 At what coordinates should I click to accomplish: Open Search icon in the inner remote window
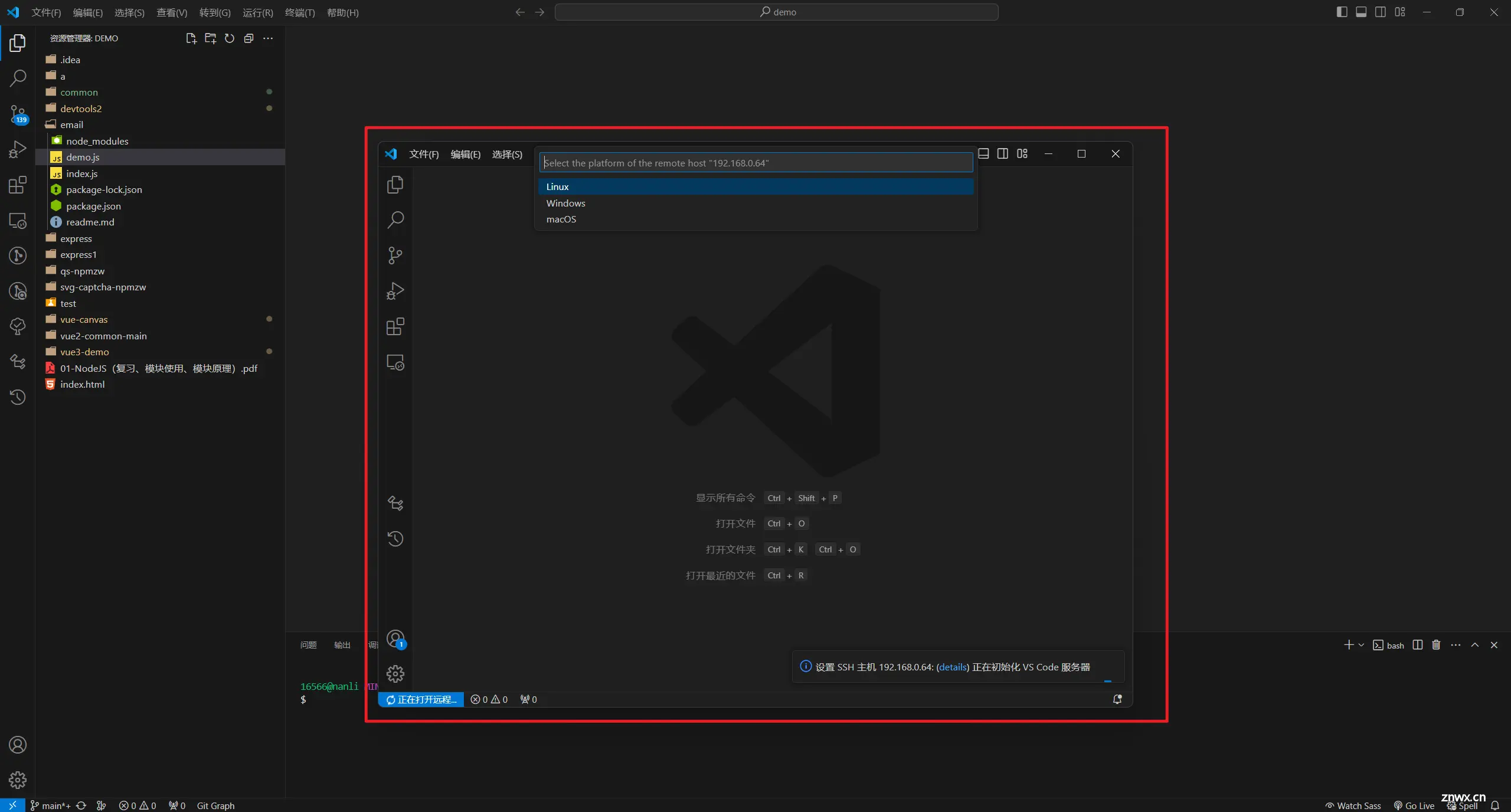coord(395,220)
